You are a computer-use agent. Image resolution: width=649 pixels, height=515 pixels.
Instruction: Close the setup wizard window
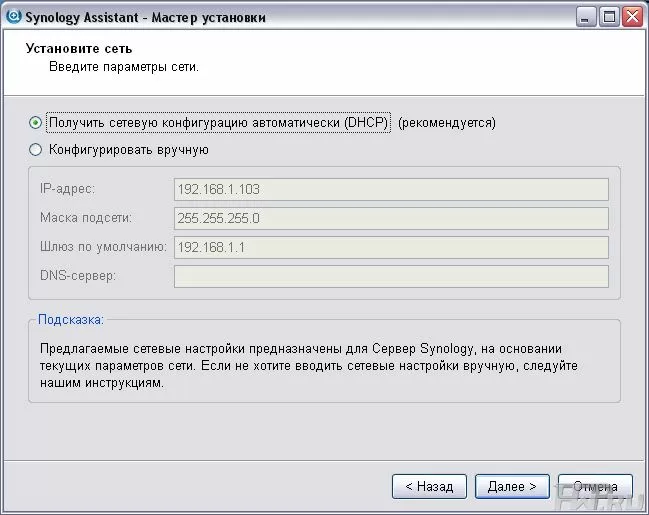[x=632, y=17]
